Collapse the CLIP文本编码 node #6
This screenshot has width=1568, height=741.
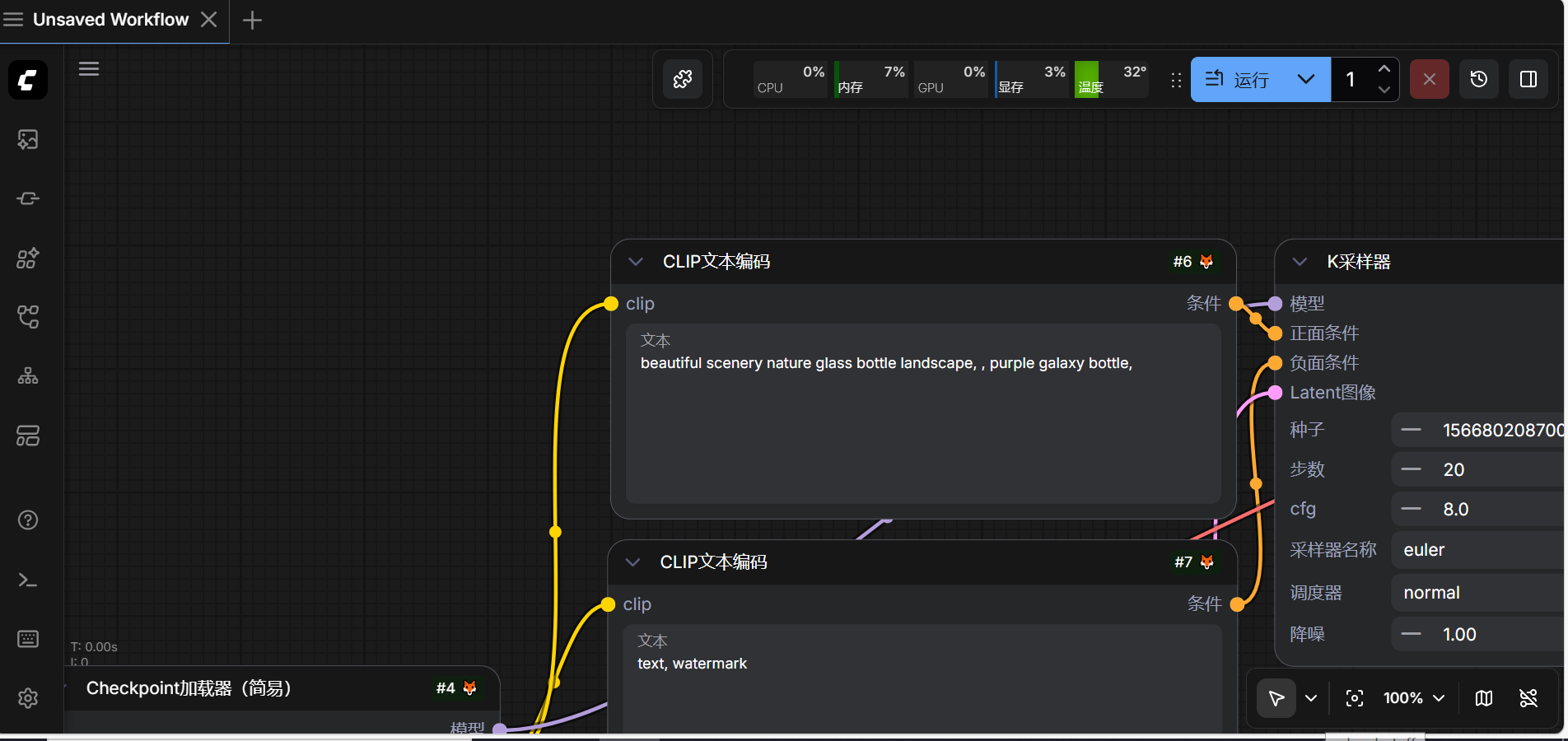pyautogui.click(x=636, y=262)
